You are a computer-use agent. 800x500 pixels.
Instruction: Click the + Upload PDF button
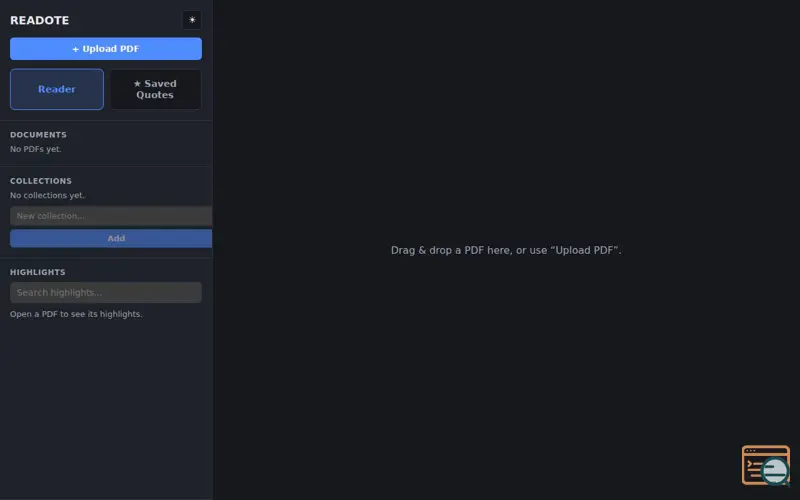[106, 48]
